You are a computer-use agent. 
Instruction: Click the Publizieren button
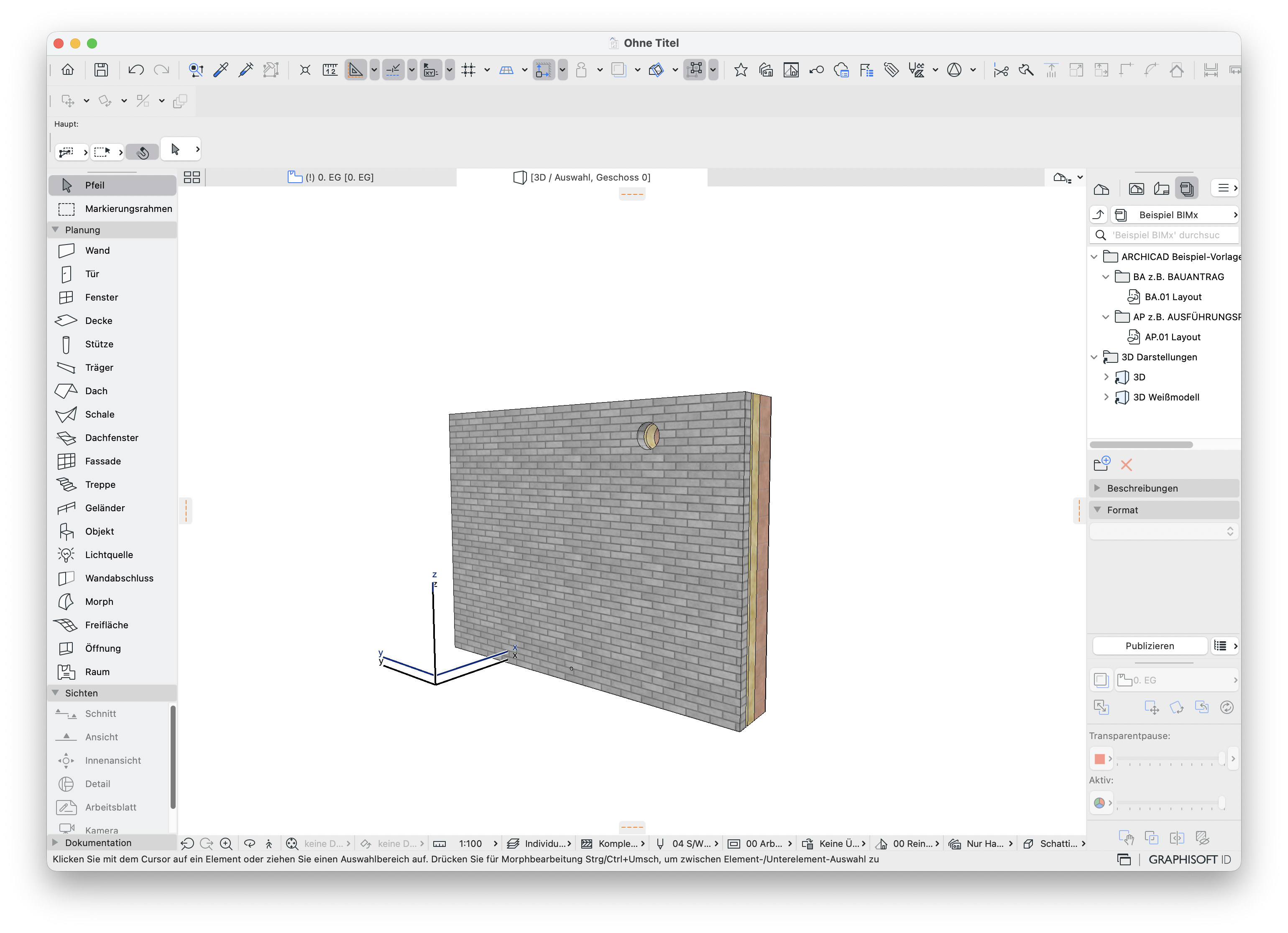[1150, 646]
